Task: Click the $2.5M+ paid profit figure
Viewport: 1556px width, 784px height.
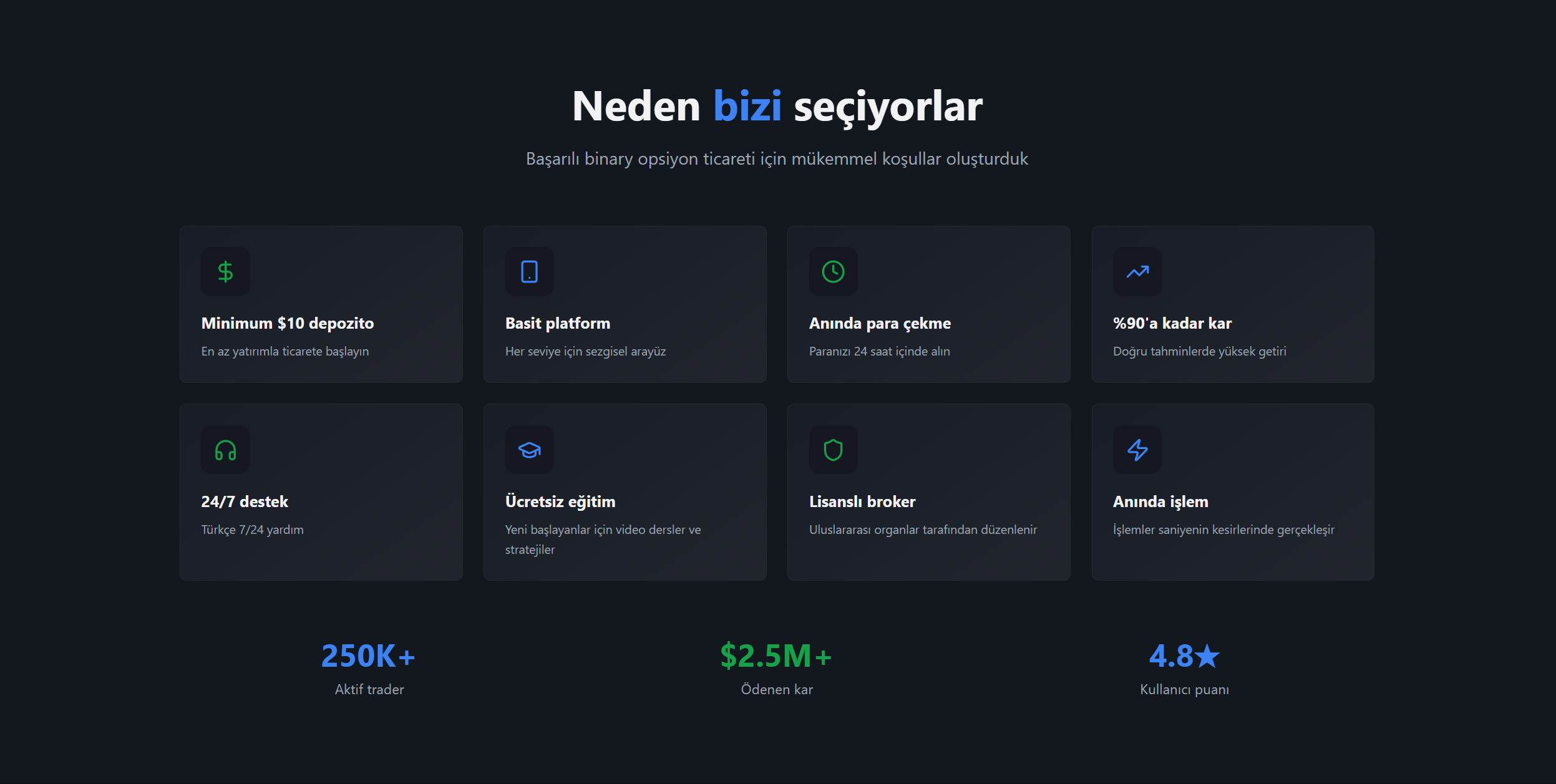Action: (x=776, y=656)
